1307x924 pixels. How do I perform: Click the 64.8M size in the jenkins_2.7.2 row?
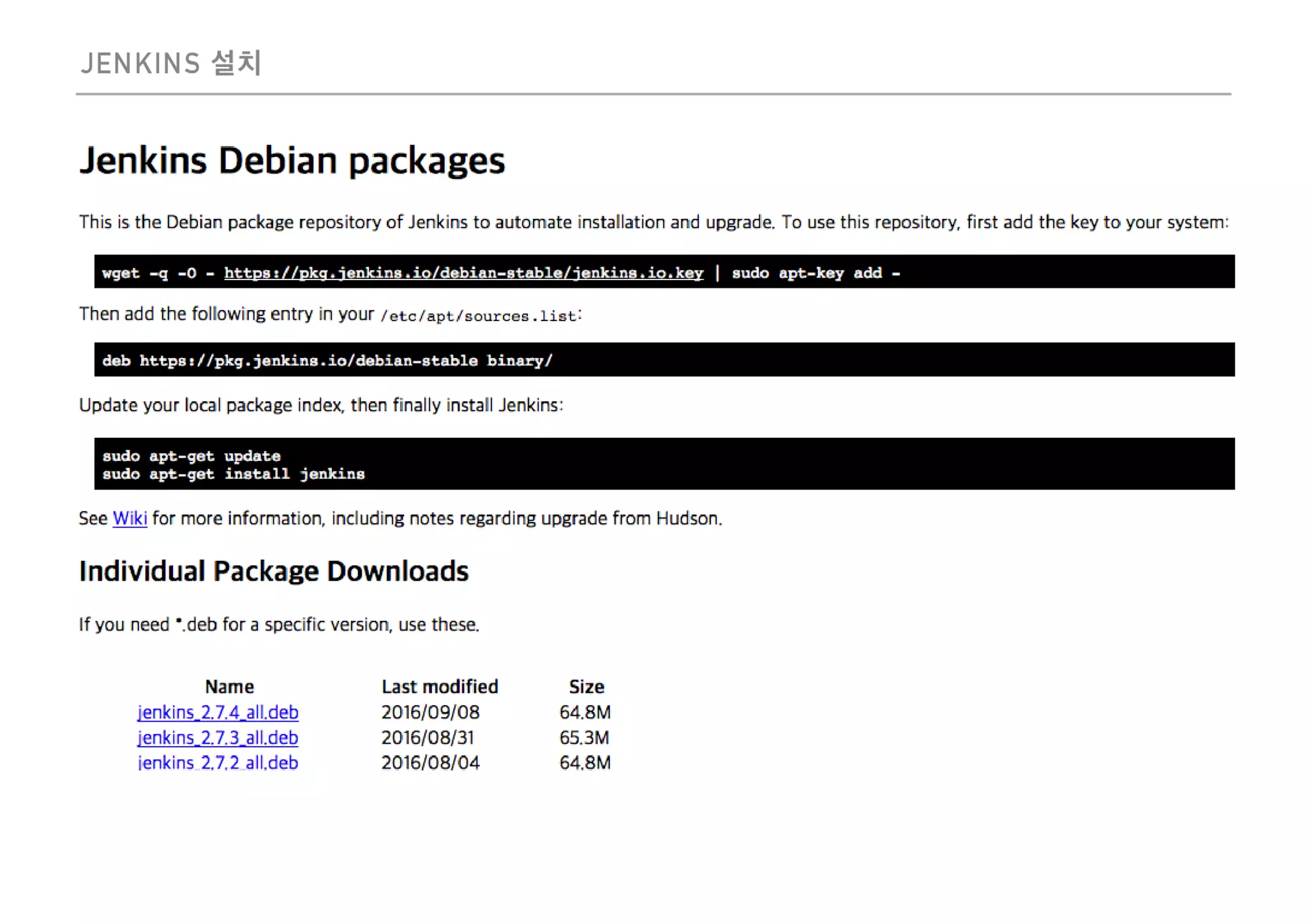click(585, 763)
